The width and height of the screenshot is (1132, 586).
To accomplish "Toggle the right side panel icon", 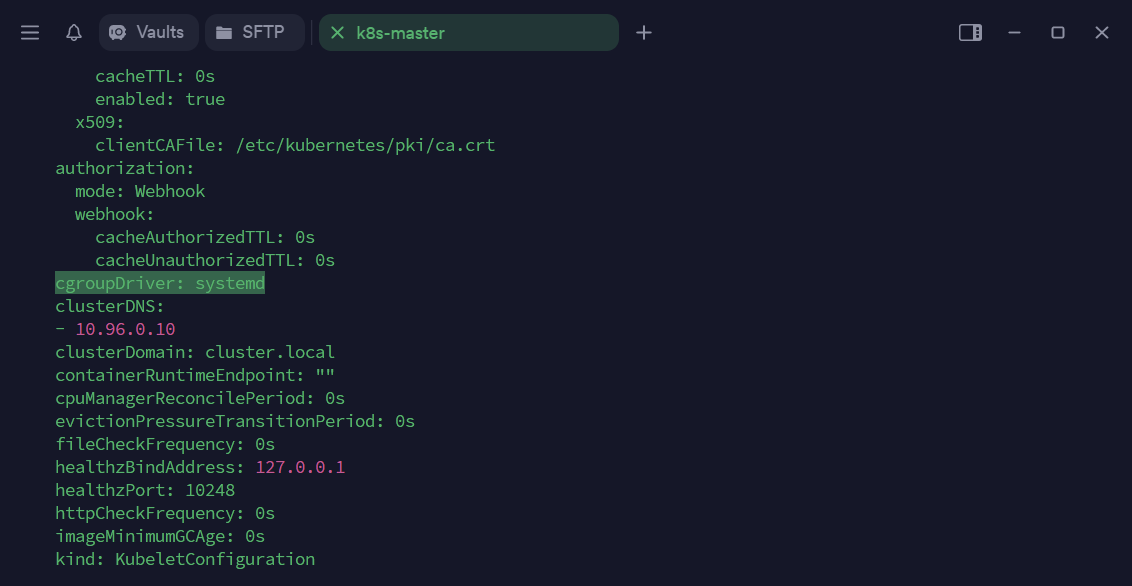I will [970, 33].
